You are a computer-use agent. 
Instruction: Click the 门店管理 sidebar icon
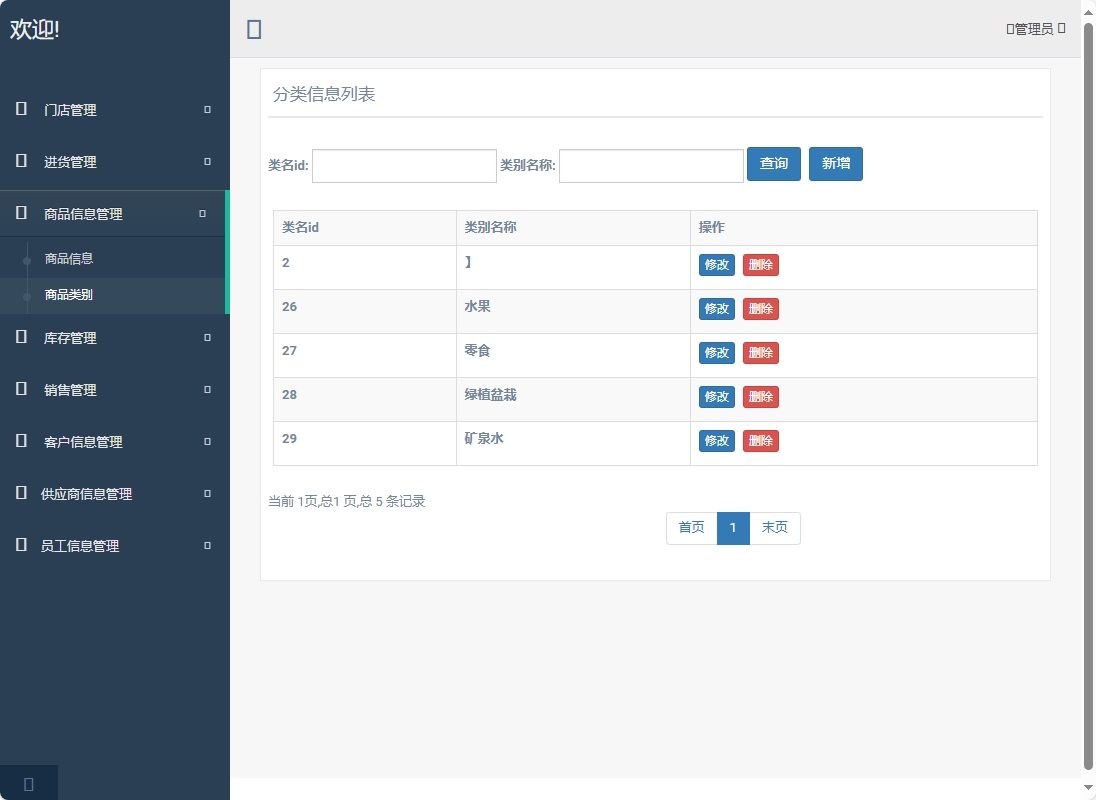click(x=20, y=110)
